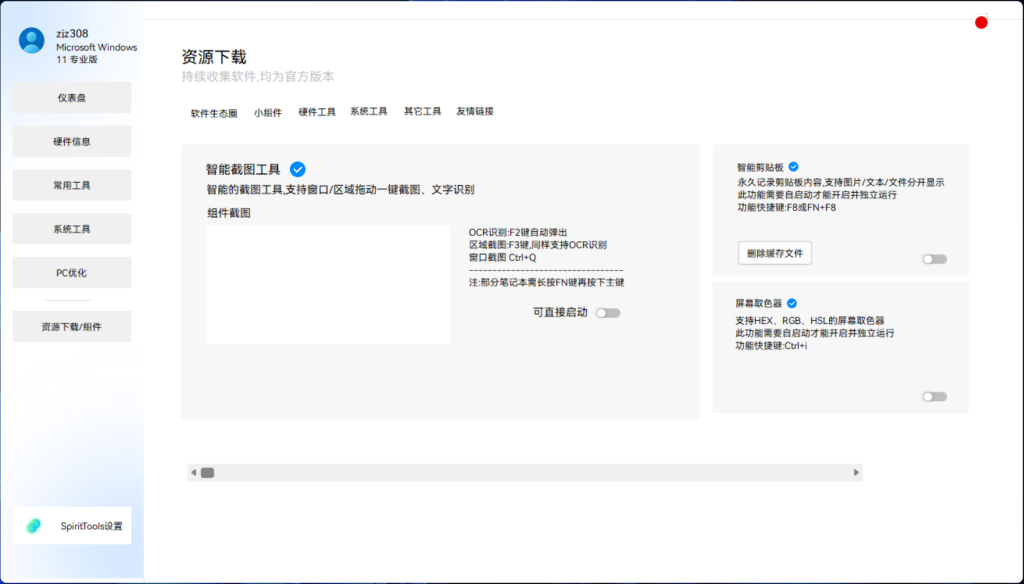Click the red recording indicator dot
Screen dimensions: 1024x584
(980, 21)
